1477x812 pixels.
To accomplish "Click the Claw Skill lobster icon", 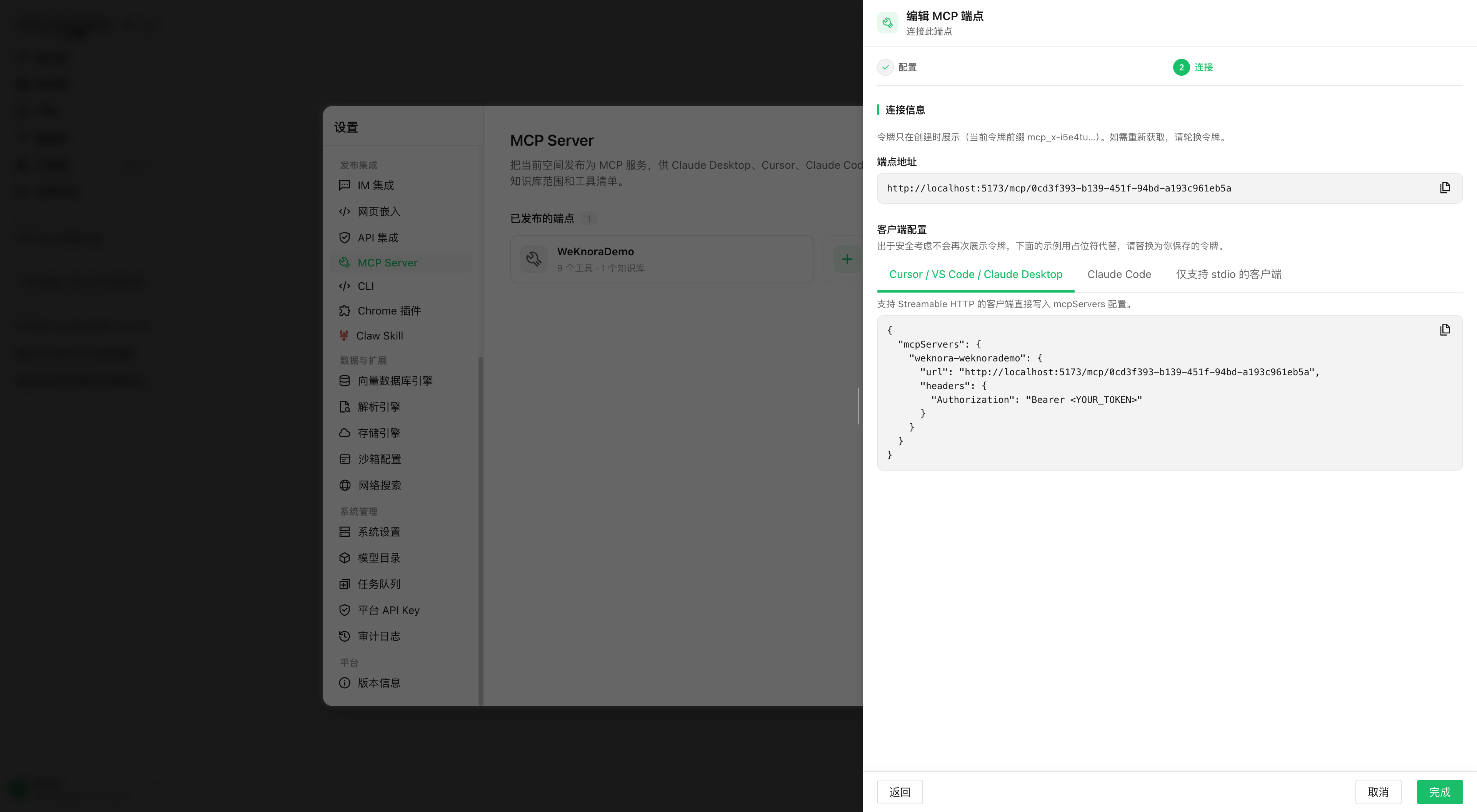I will pos(344,336).
